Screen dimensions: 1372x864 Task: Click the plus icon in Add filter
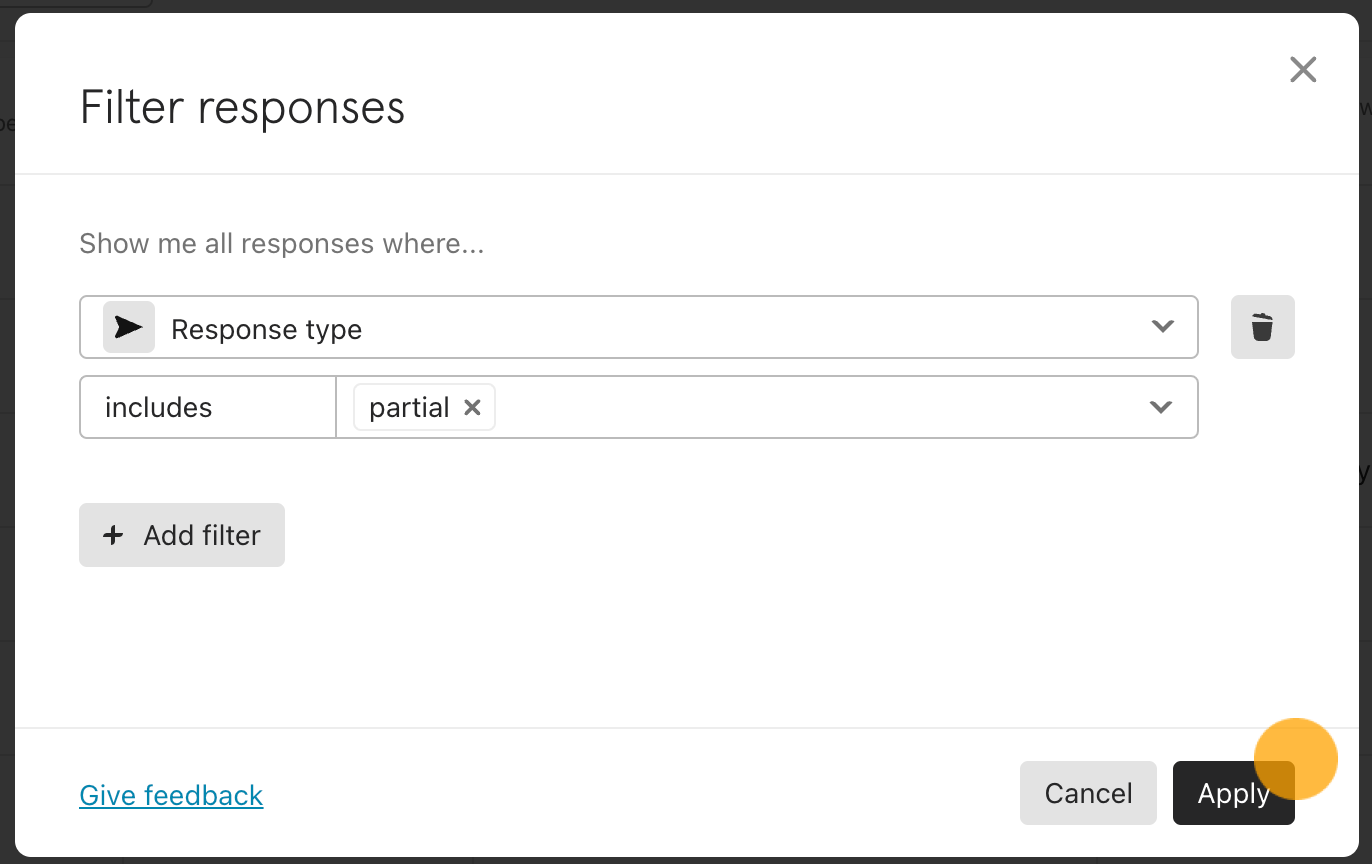[x=114, y=535]
